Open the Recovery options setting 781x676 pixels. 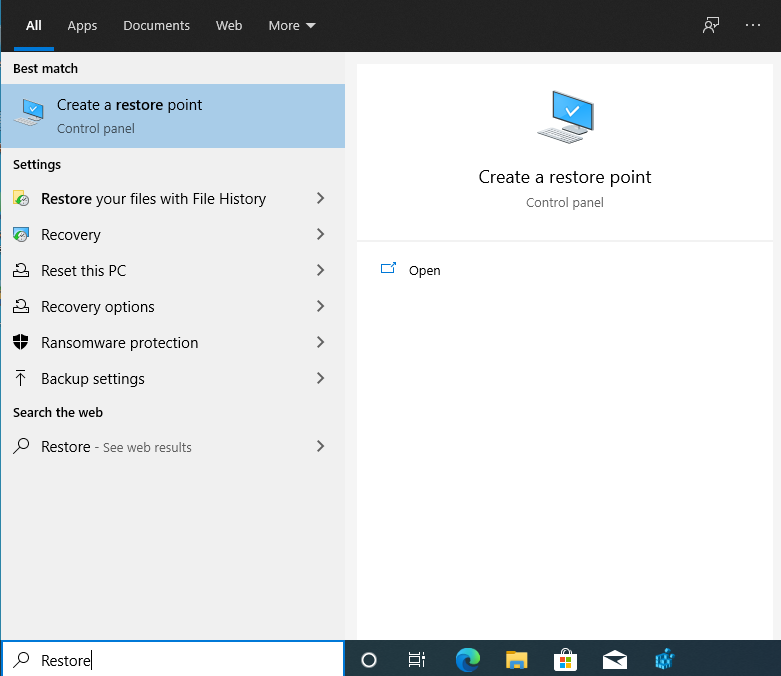pyautogui.click(x=97, y=307)
